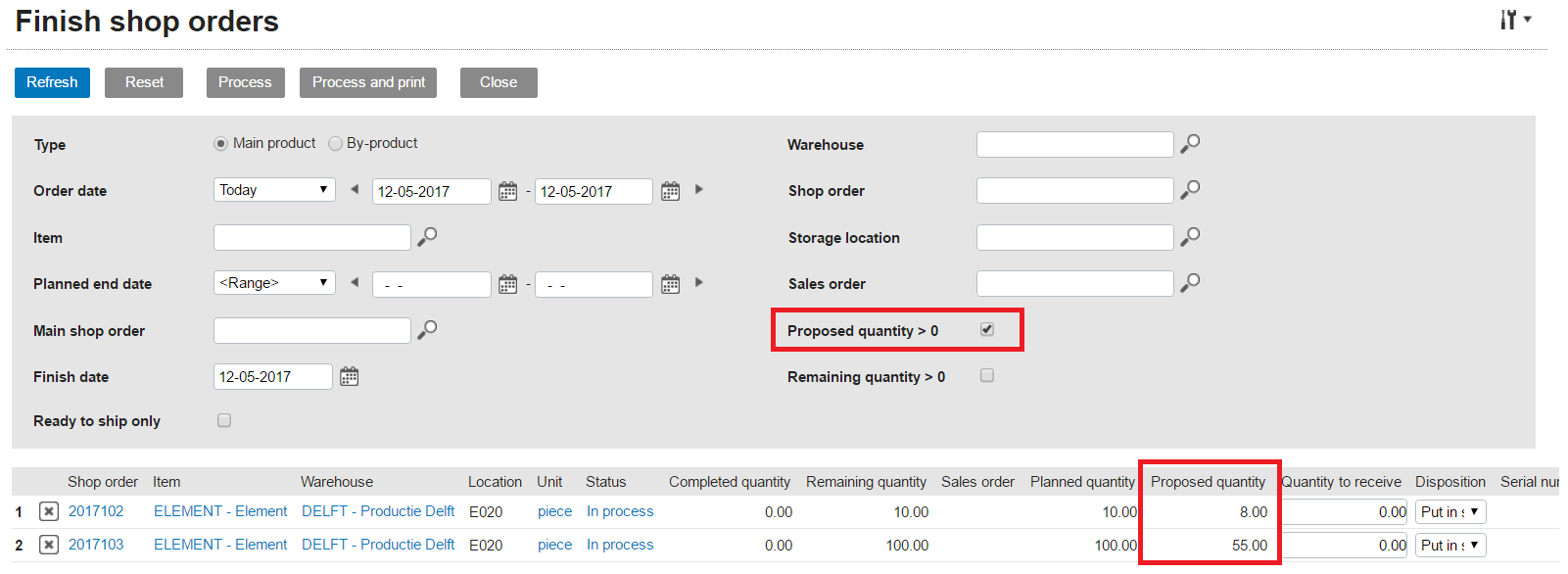Click the Item field lookup icon
This screenshot has height=574, width=1568.
(427, 237)
